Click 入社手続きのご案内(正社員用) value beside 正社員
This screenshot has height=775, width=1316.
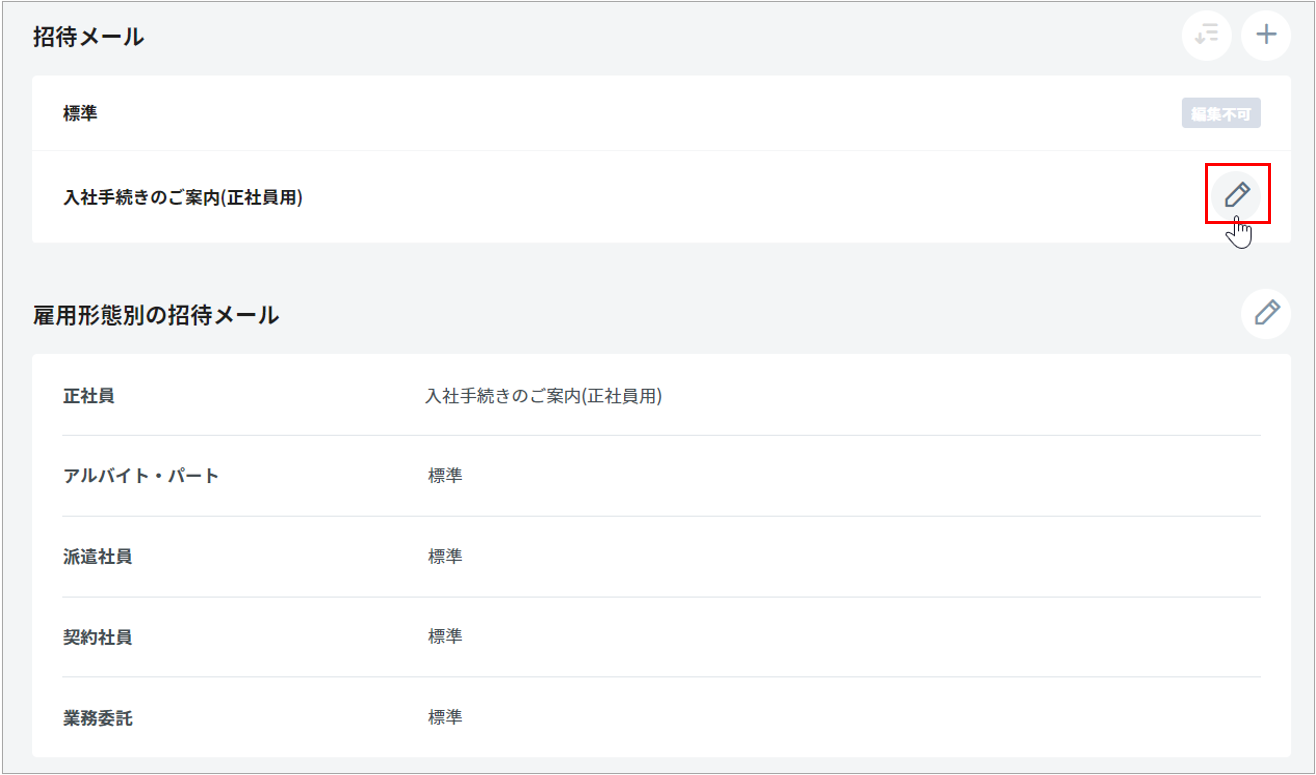pyautogui.click(x=543, y=396)
